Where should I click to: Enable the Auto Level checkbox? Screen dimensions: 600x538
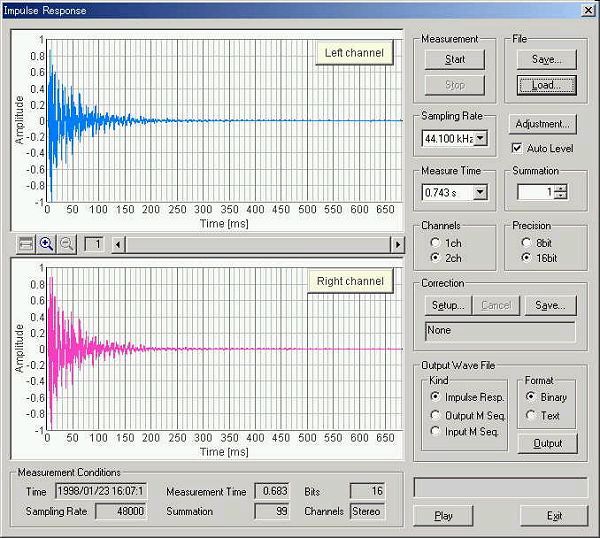(518, 149)
